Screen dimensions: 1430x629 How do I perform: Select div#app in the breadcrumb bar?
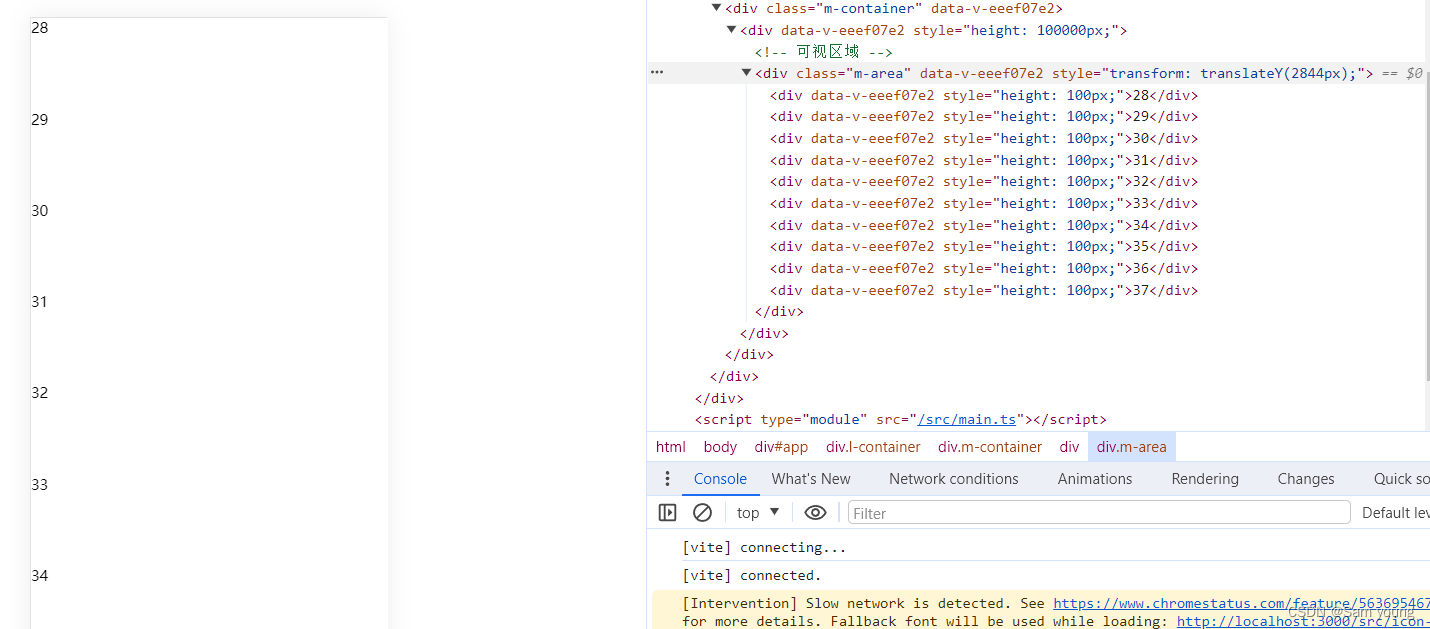(781, 447)
